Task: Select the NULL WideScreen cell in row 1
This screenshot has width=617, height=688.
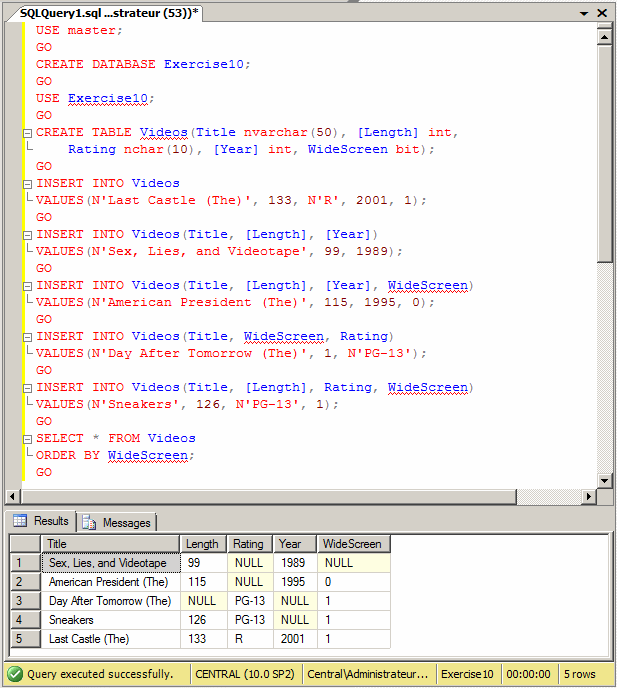Action: click(354, 563)
